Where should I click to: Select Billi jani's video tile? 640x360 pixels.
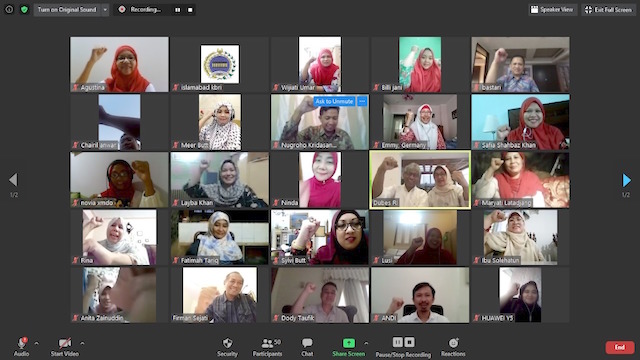pos(420,64)
